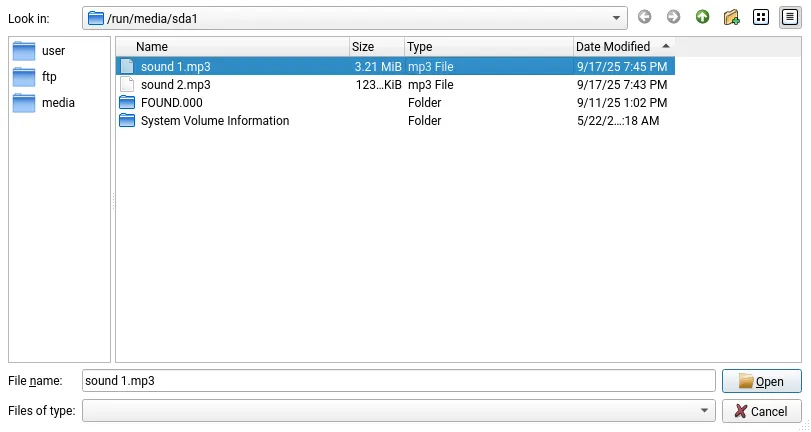The image size is (811, 432).
Task: Sort files by Size column header
Action: tap(363, 47)
